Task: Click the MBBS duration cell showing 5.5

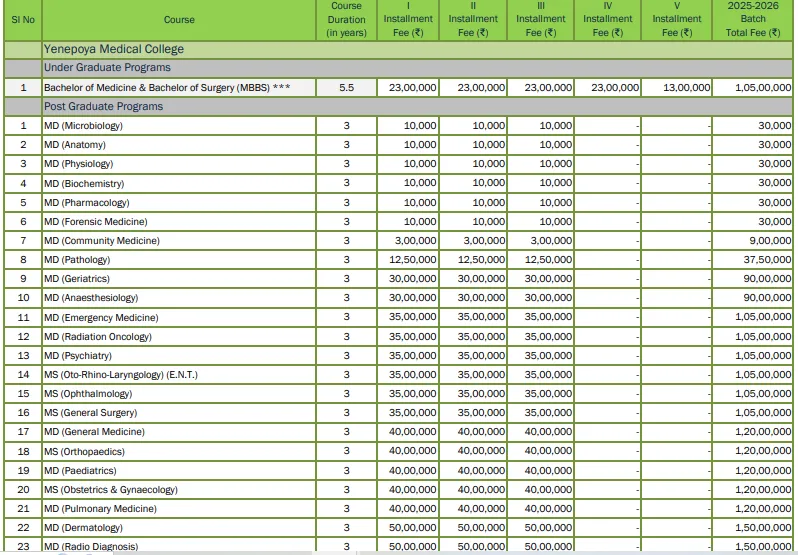Action: (346, 88)
